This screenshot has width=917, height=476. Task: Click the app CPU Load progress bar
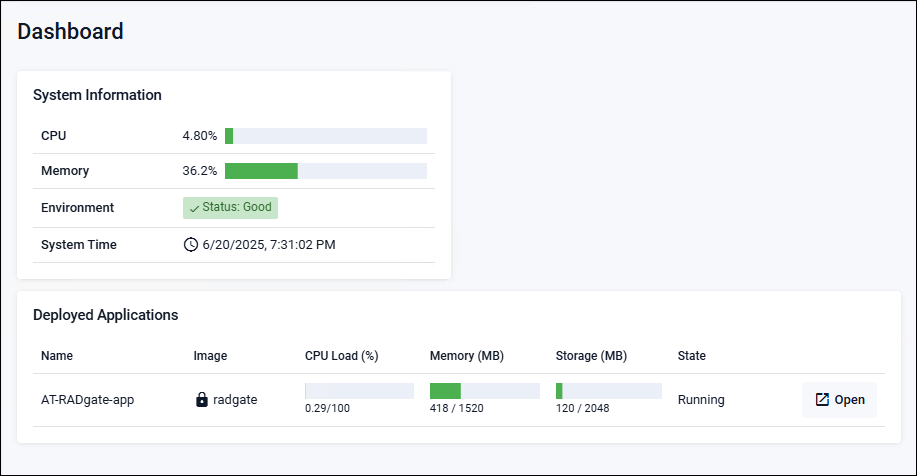[359, 391]
